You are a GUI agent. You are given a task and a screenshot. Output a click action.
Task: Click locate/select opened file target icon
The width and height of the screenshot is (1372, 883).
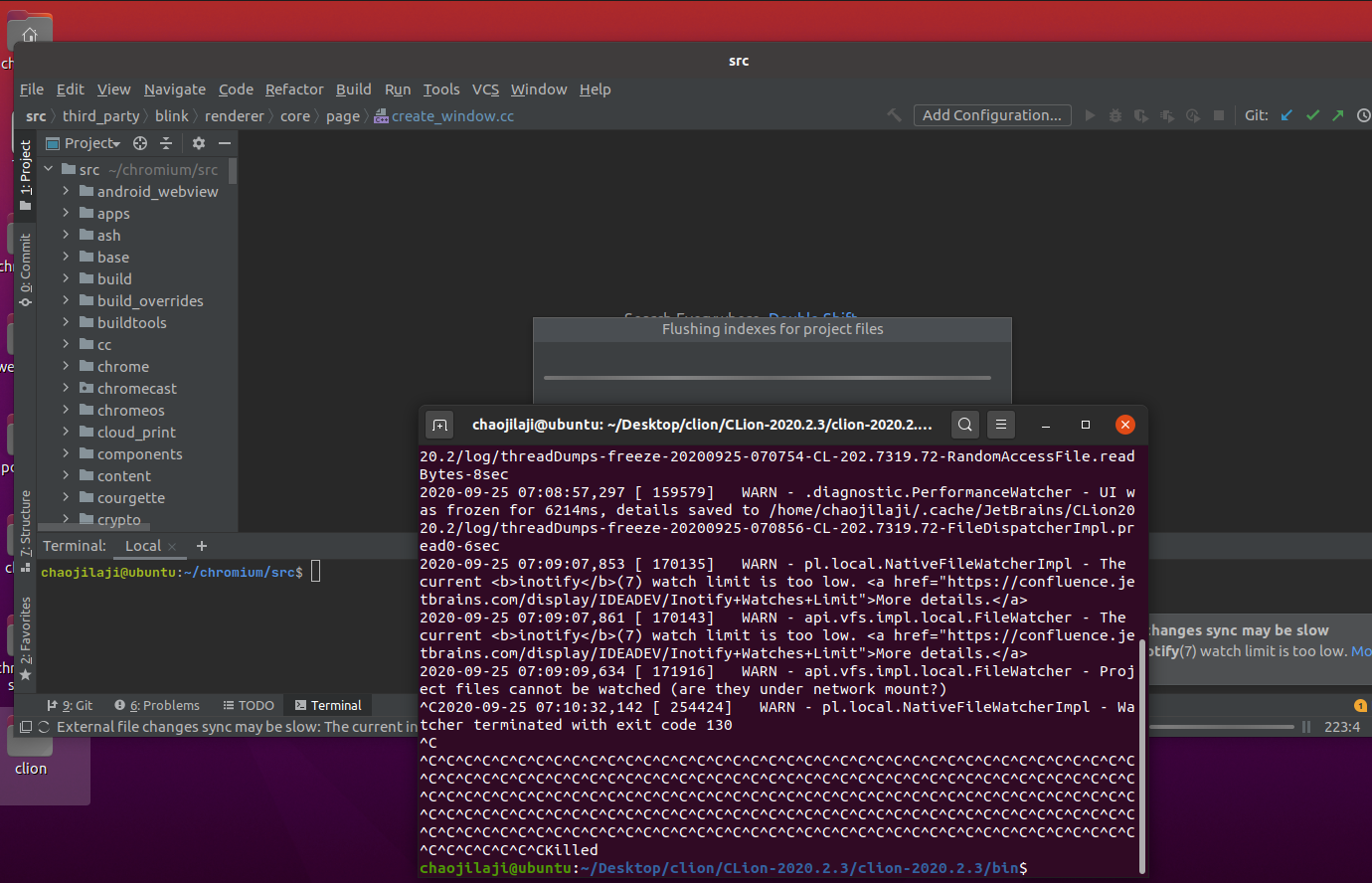coord(140,143)
